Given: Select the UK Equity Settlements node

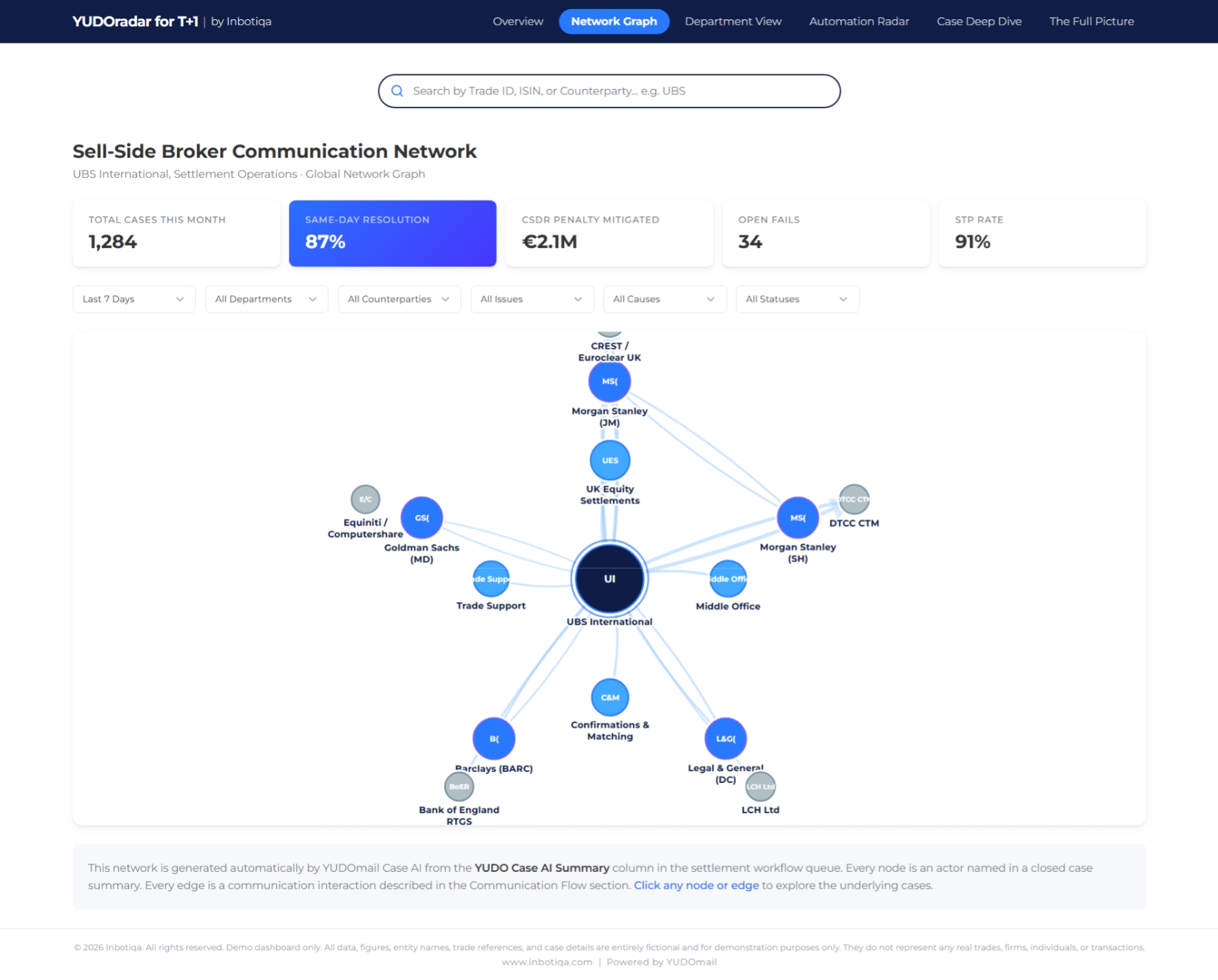Looking at the screenshot, I should pos(609,460).
